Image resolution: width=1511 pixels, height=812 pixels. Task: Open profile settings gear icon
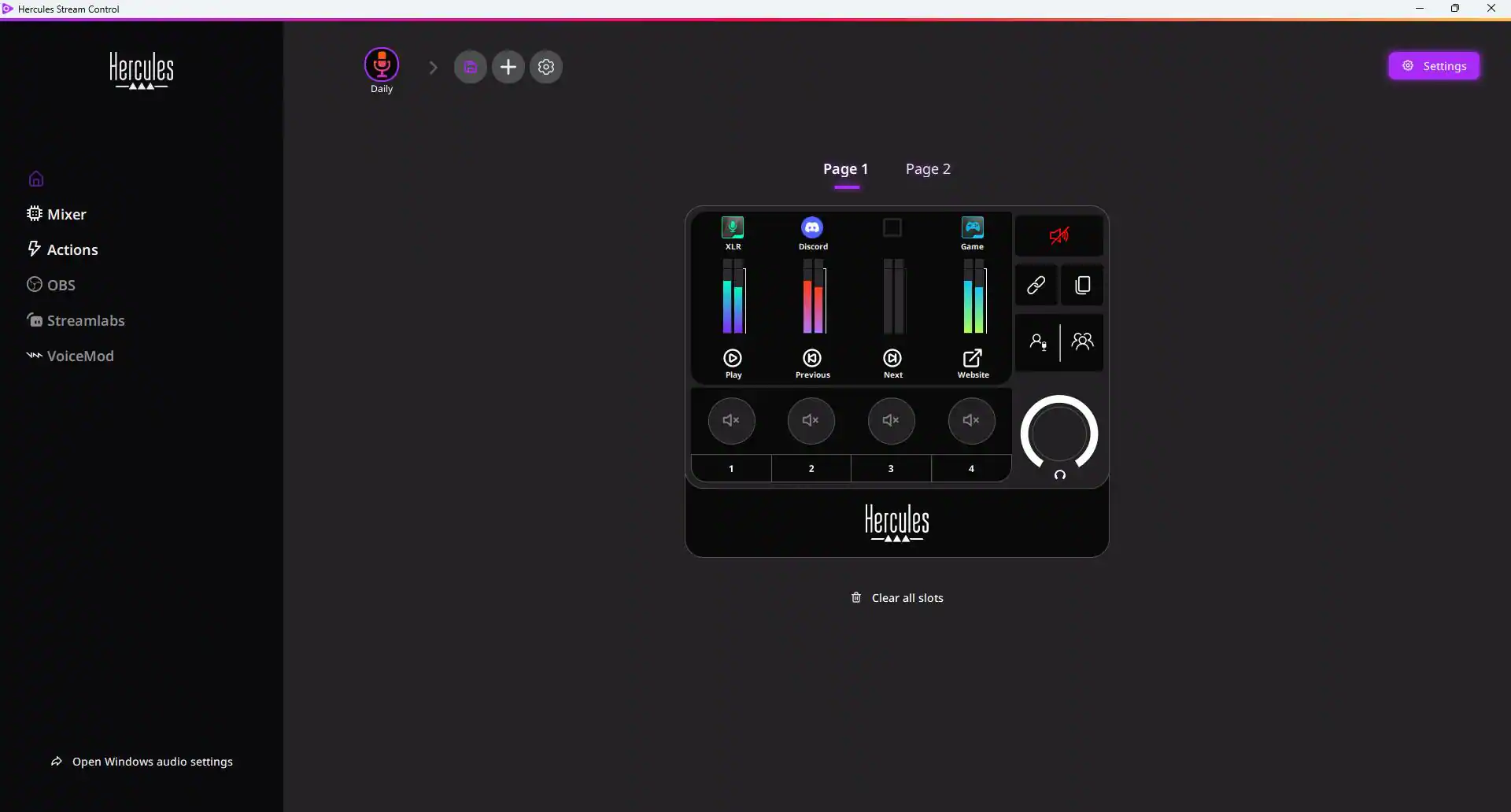pyautogui.click(x=546, y=67)
